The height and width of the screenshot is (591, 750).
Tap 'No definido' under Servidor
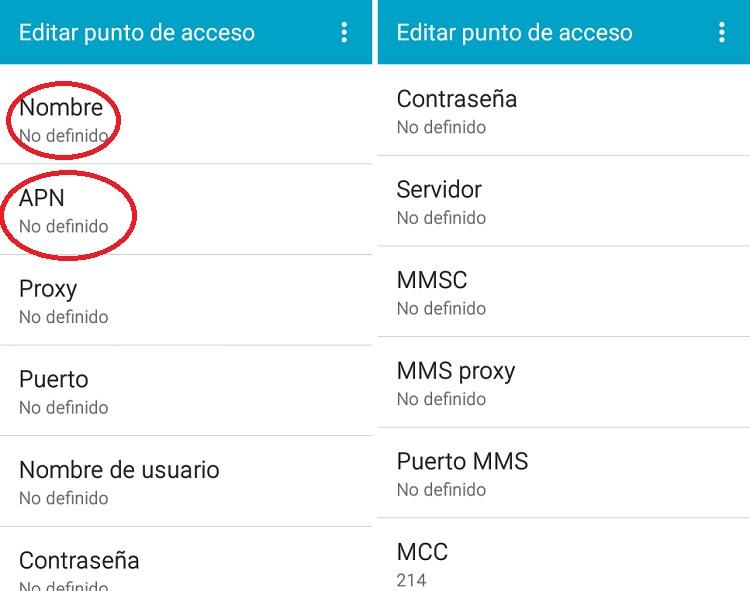[x=441, y=218]
